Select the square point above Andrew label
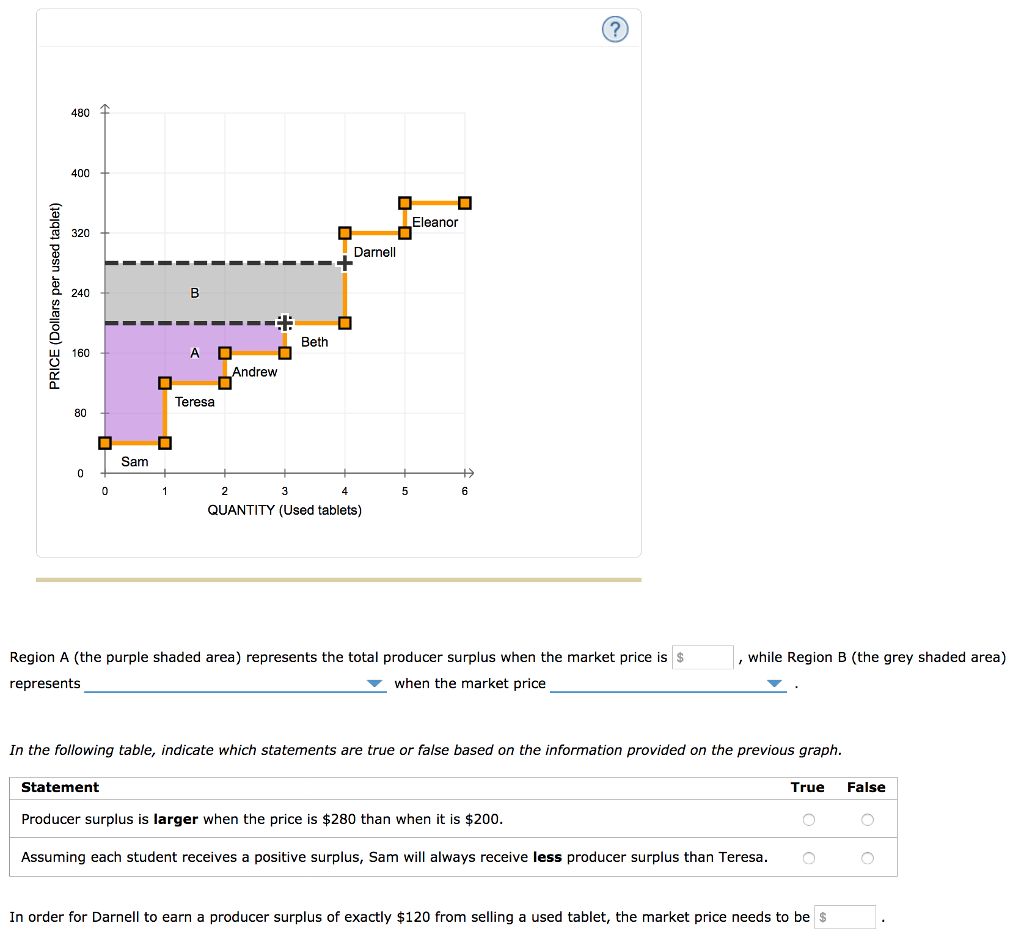The width and height of the screenshot is (1024, 945). [225, 353]
